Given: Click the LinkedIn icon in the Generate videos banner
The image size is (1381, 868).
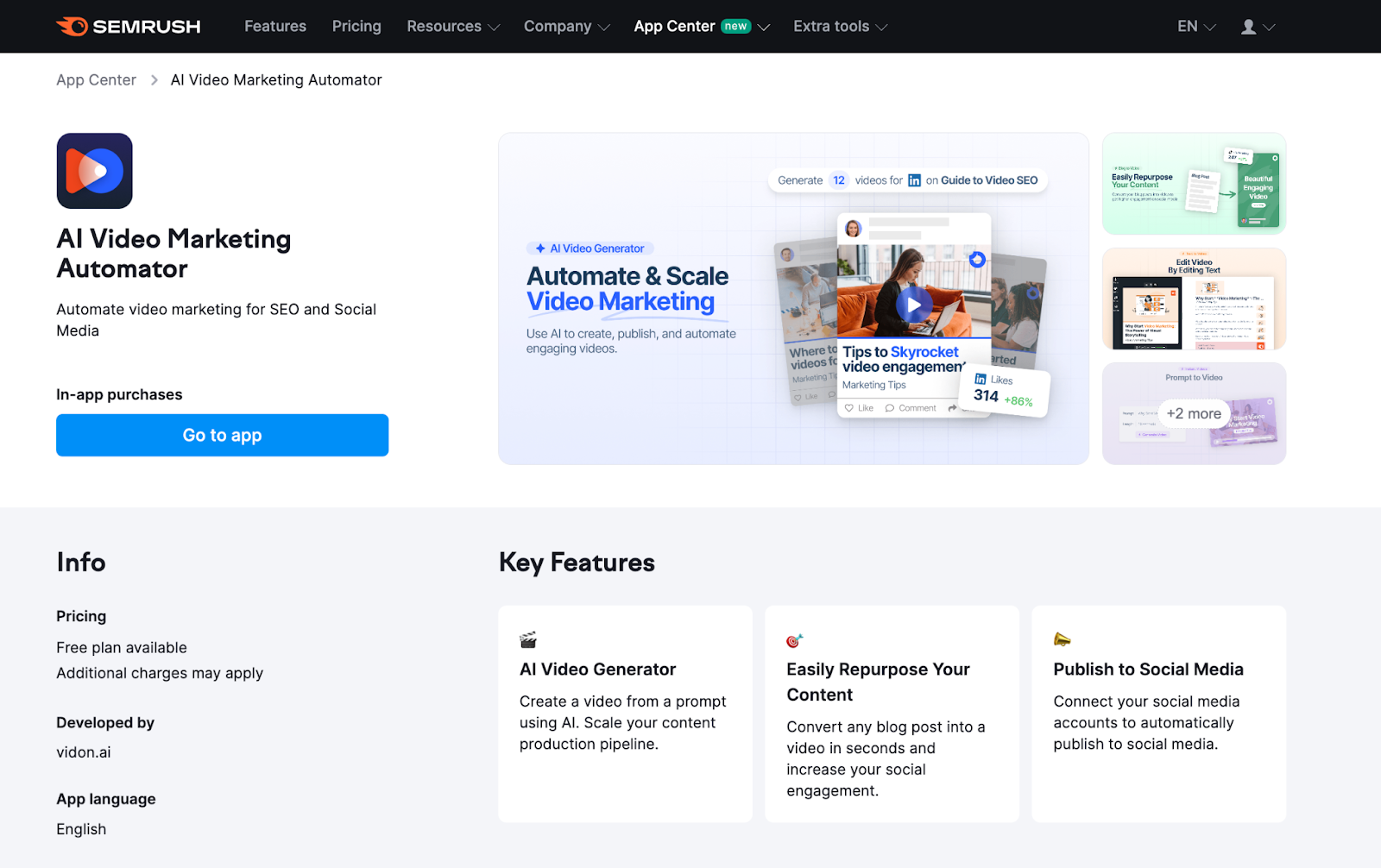Looking at the screenshot, I should [x=915, y=180].
